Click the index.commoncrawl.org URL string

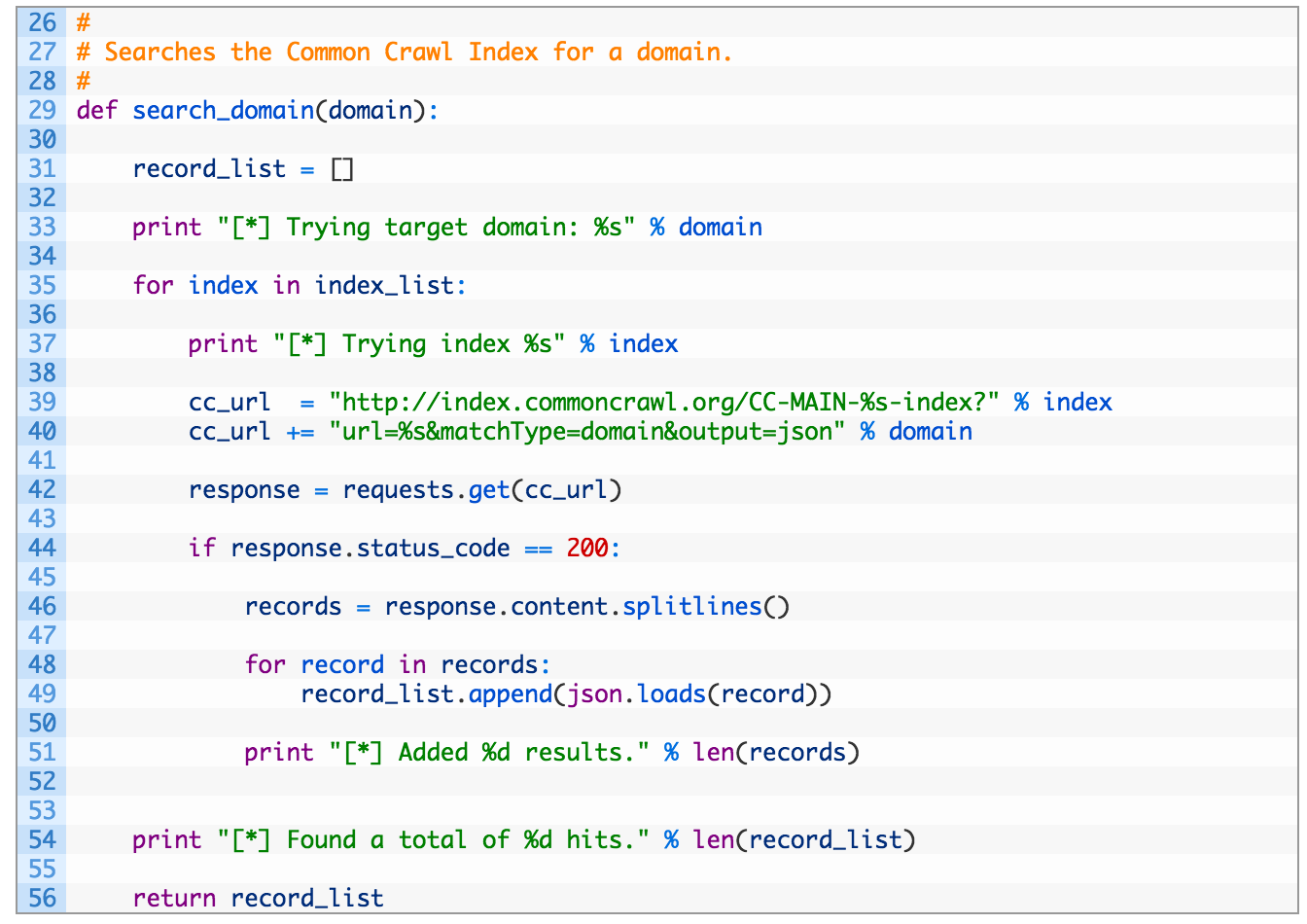click(664, 402)
